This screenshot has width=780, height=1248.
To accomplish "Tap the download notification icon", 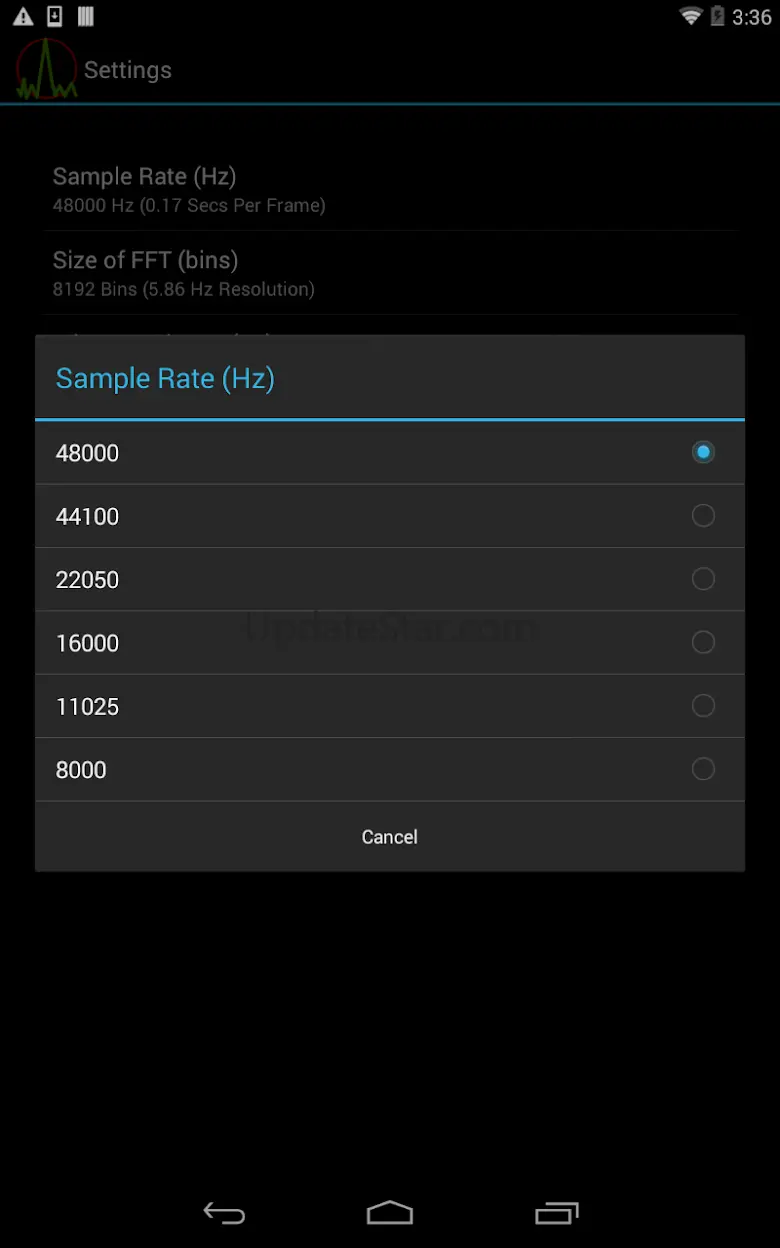I will [54, 17].
